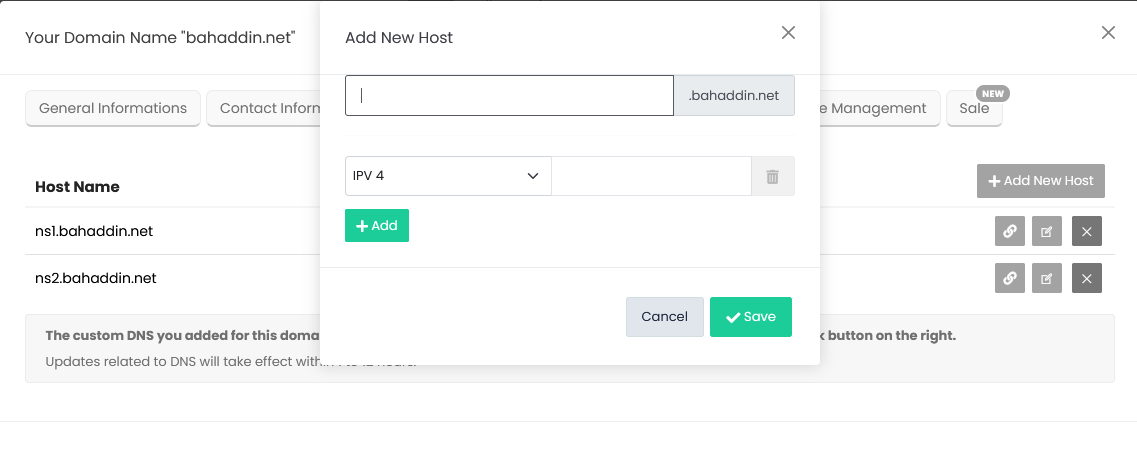Open the IPV 4 type dropdown
The image size is (1137, 468).
point(448,176)
